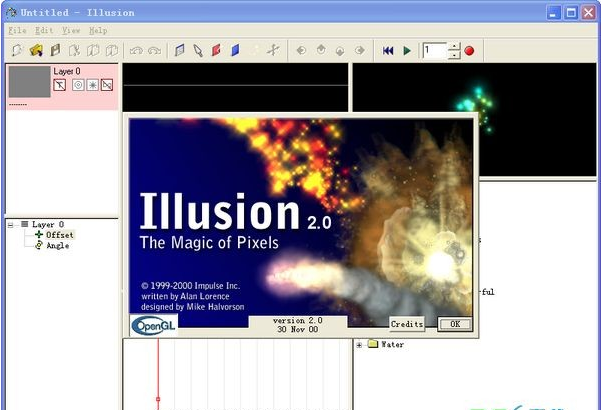
Task: Click the Credits button
Action: [x=407, y=324]
